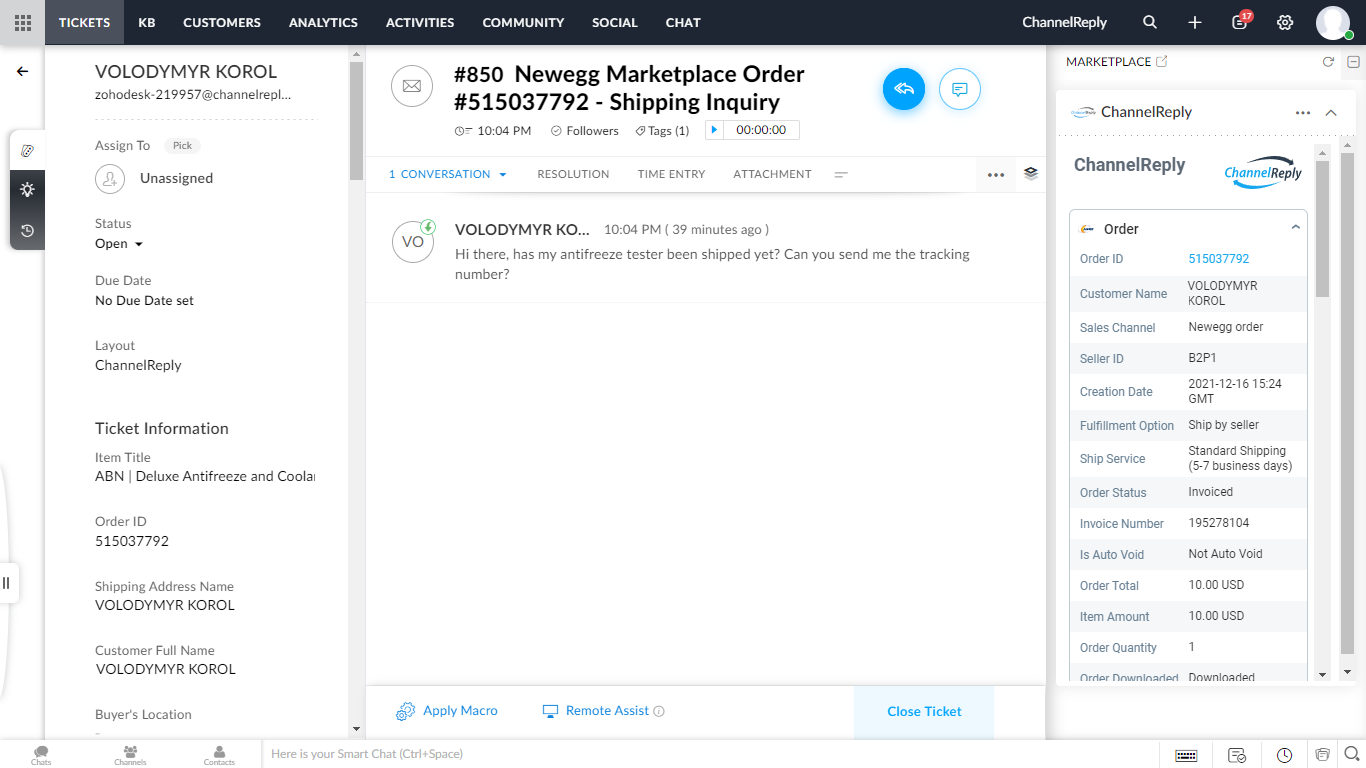
Task: Open Channels in the bottom bar
Action: coord(130,755)
